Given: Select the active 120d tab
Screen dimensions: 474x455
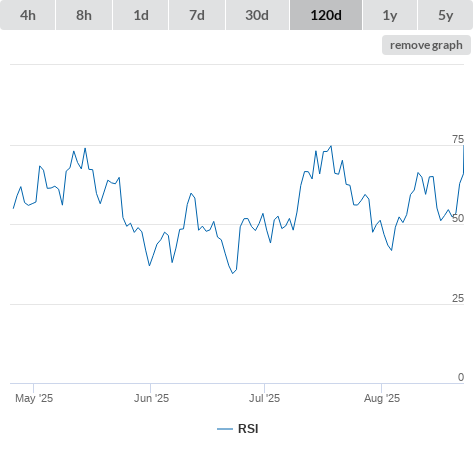Looking at the screenshot, I should click(326, 15).
